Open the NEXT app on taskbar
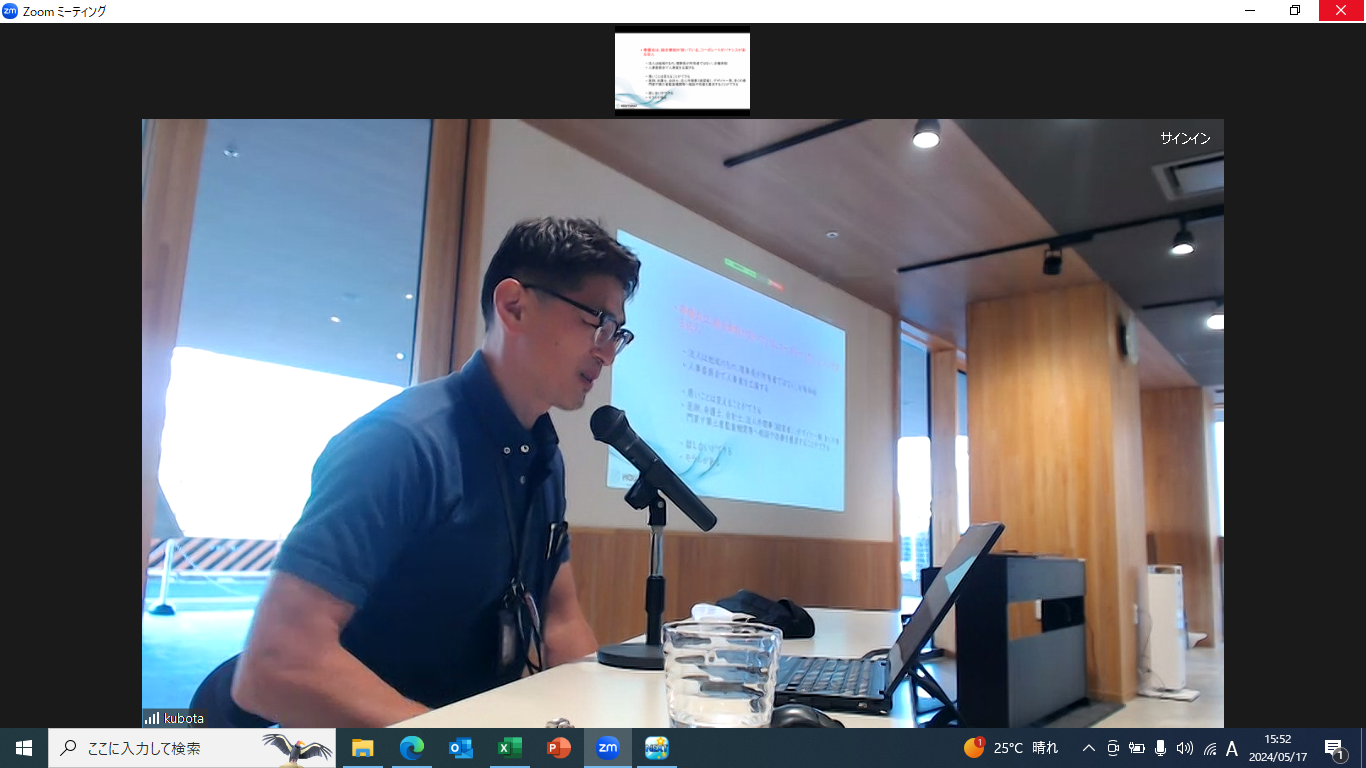Screen dimensions: 1366x768 pyautogui.click(x=657, y=748)
